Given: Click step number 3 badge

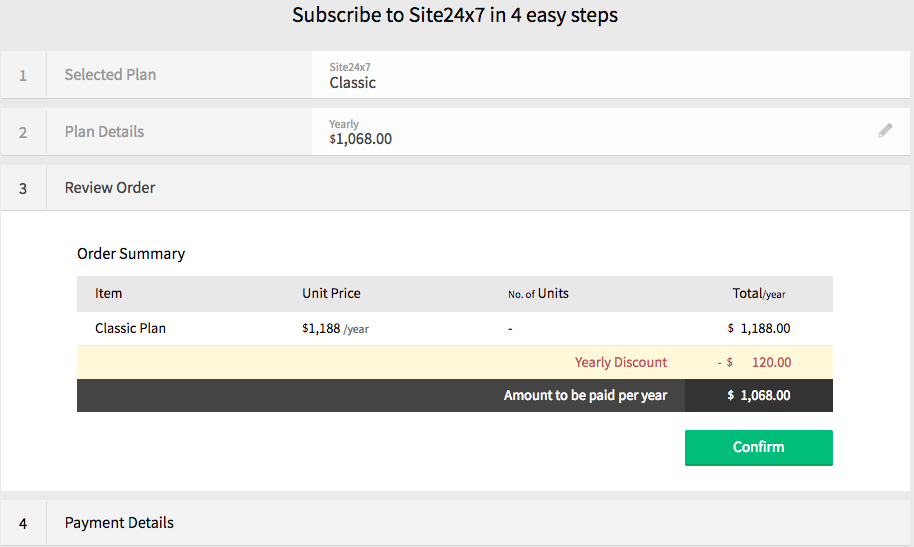Looking at the screenshot, I should click(x=23, y=188).
